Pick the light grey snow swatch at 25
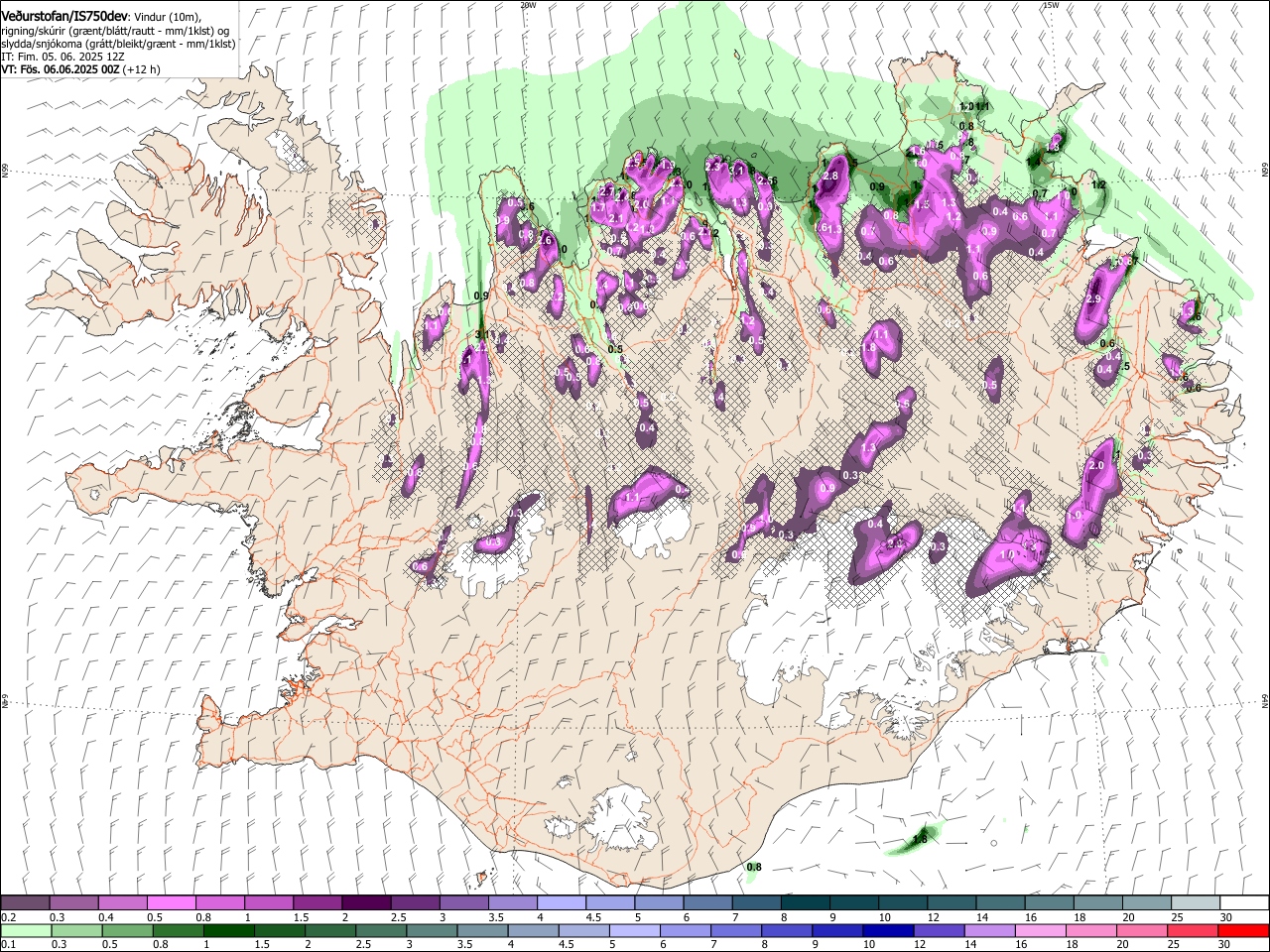 1197,902
